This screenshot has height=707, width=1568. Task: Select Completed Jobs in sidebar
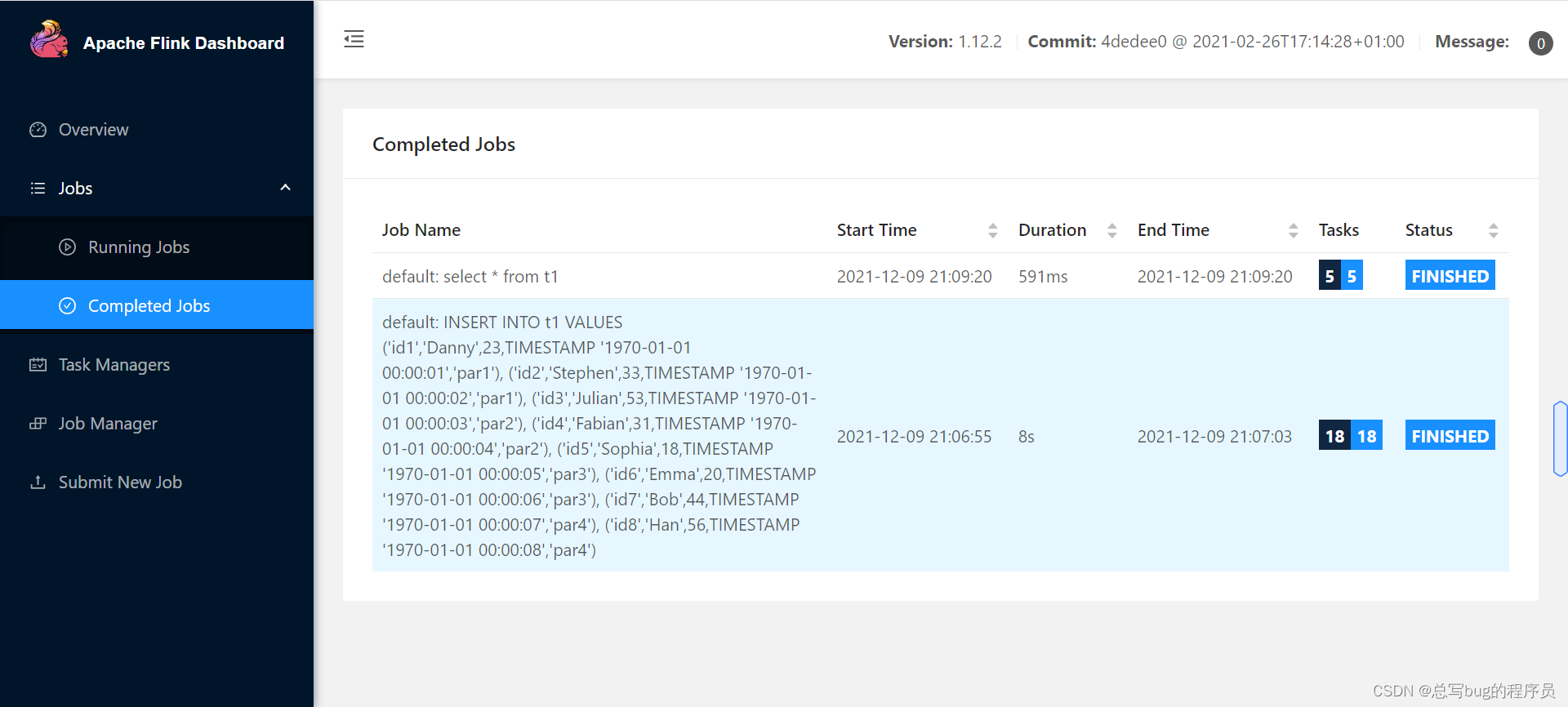pyautogui.click(x=157, y=305)
